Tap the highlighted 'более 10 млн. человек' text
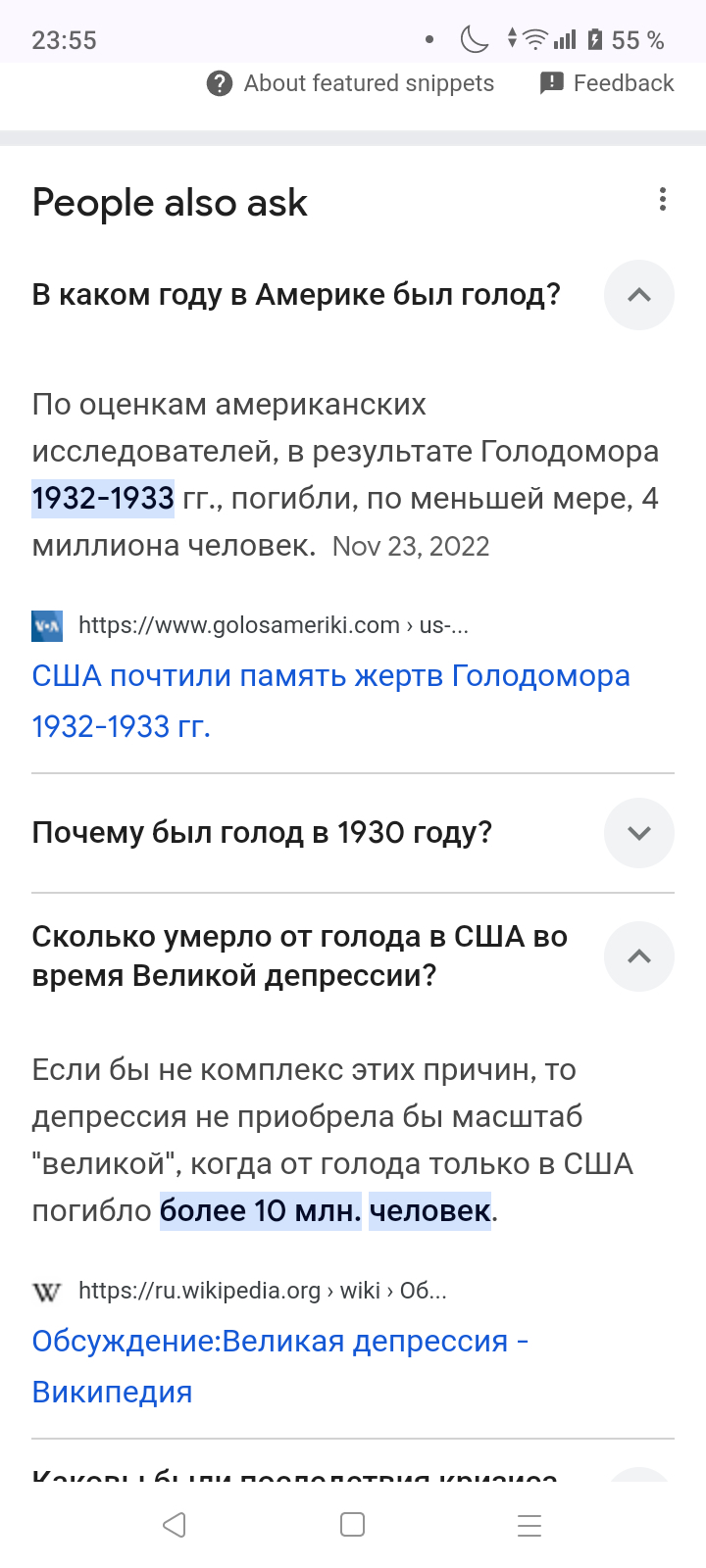The height and width of the screenshot is (1568, 706). click(x=326, y=1211)
